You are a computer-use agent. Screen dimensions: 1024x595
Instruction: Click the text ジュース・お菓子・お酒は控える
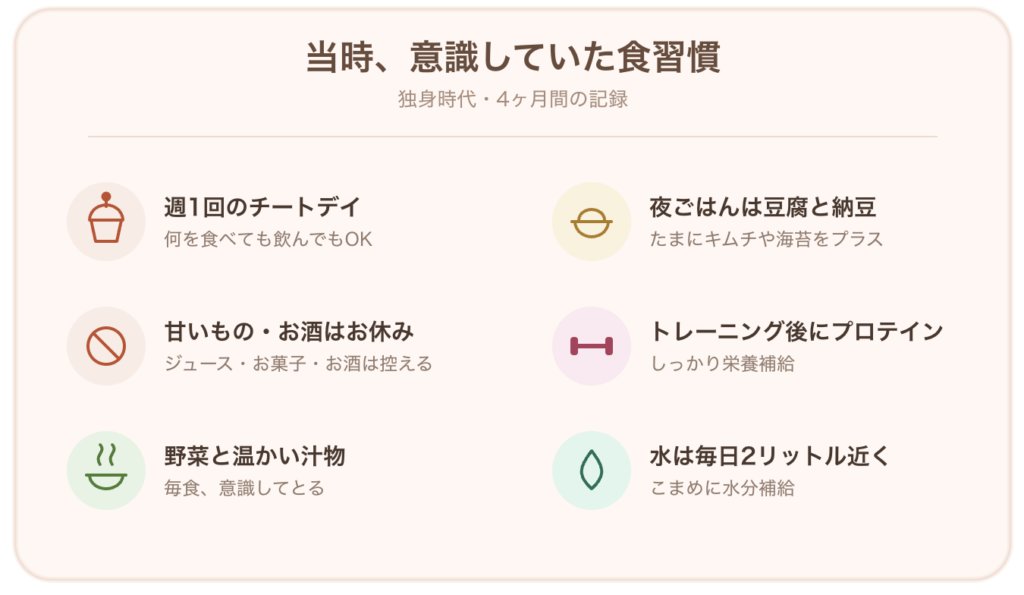298,364
